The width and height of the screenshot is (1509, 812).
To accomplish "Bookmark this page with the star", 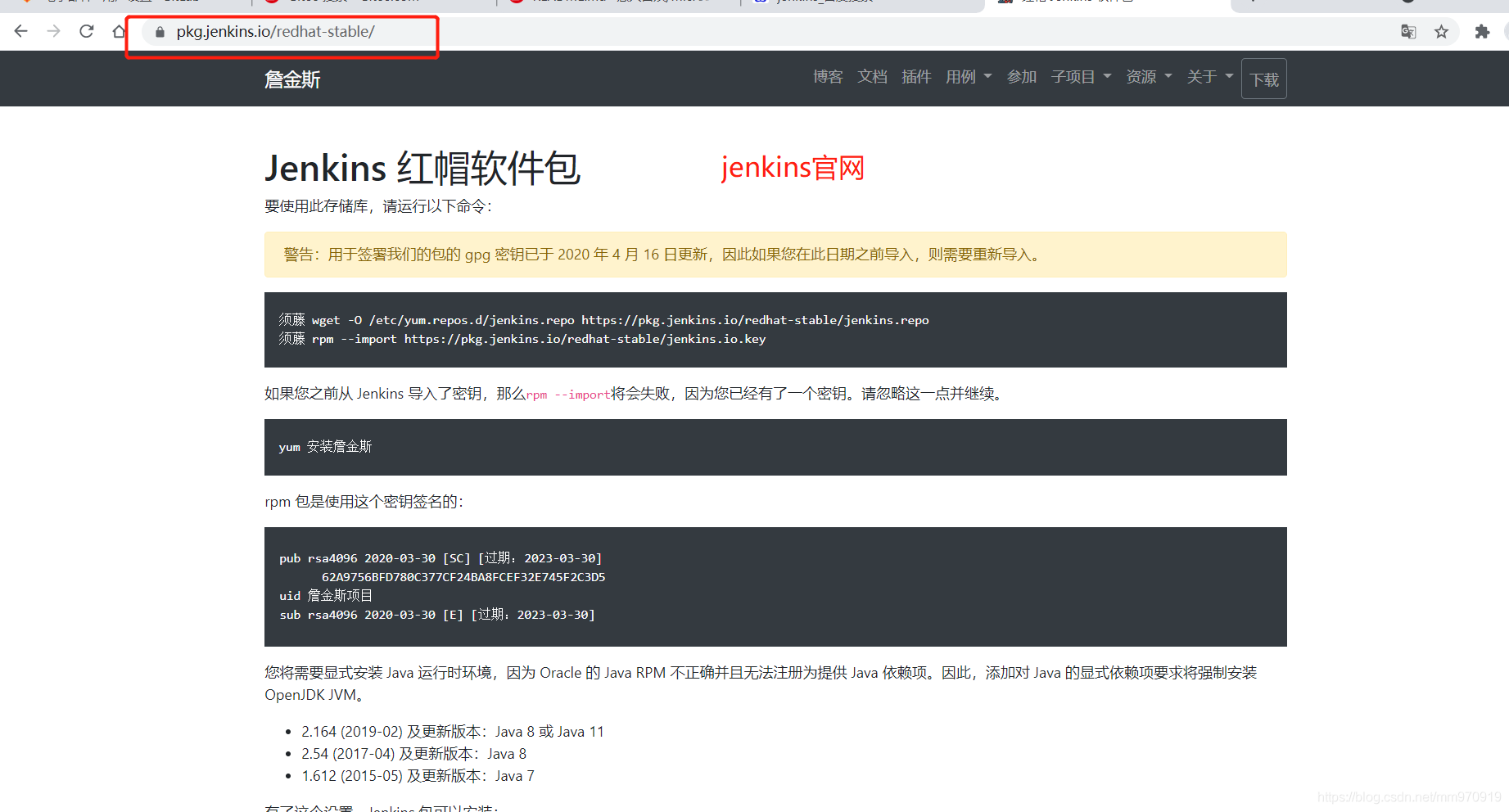I will click(1442, 32).
